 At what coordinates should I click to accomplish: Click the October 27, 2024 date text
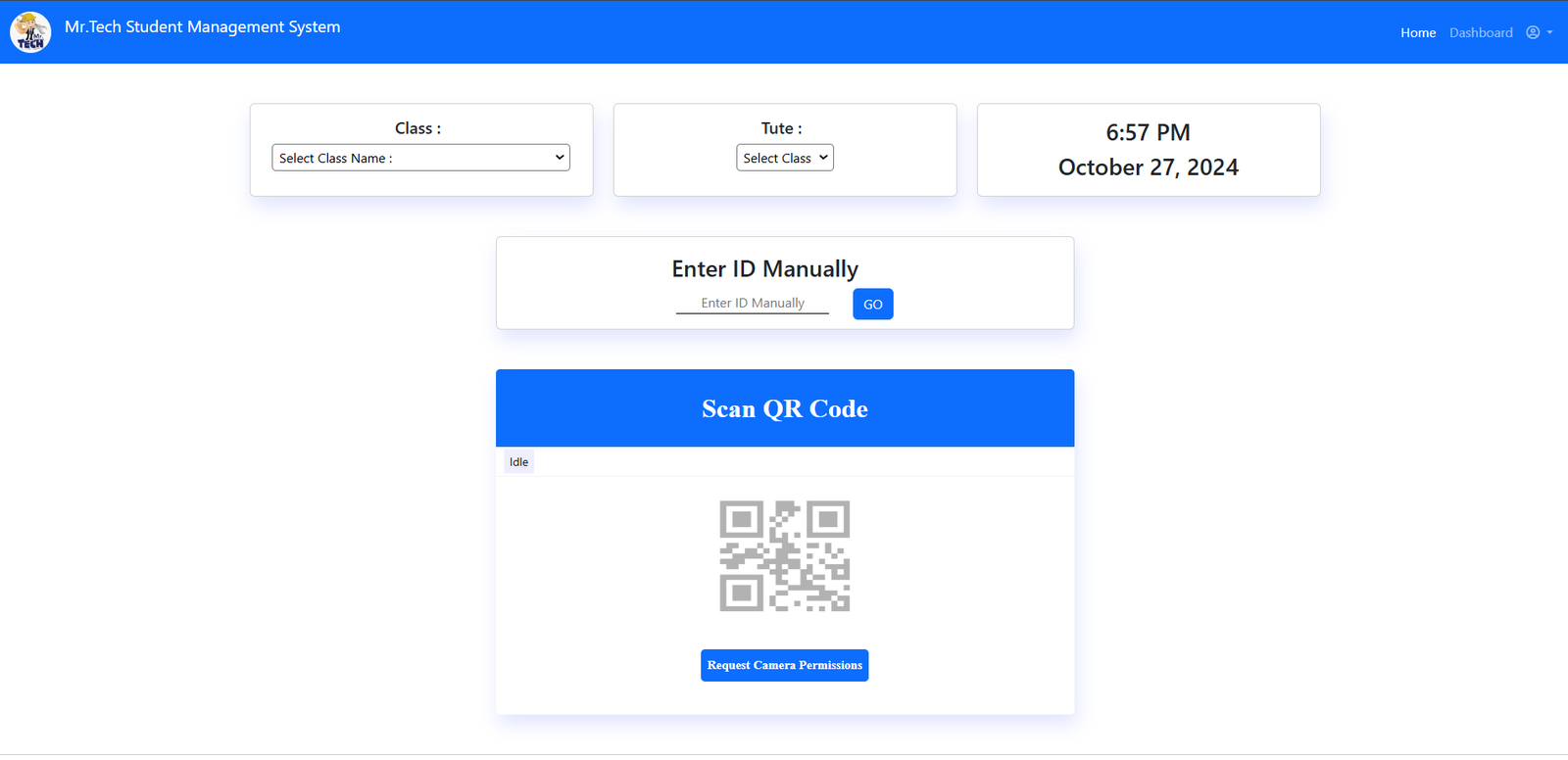coord(1148,167)
